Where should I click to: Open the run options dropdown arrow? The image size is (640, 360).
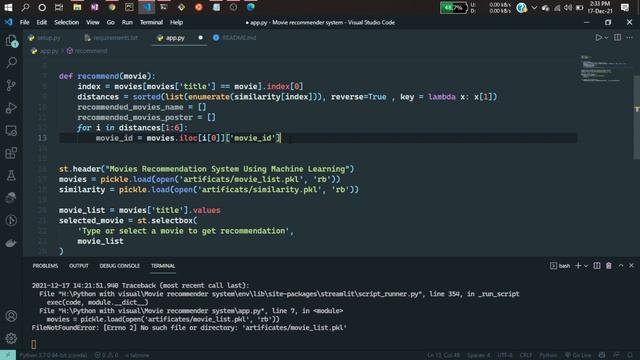(x=606, y=38)
